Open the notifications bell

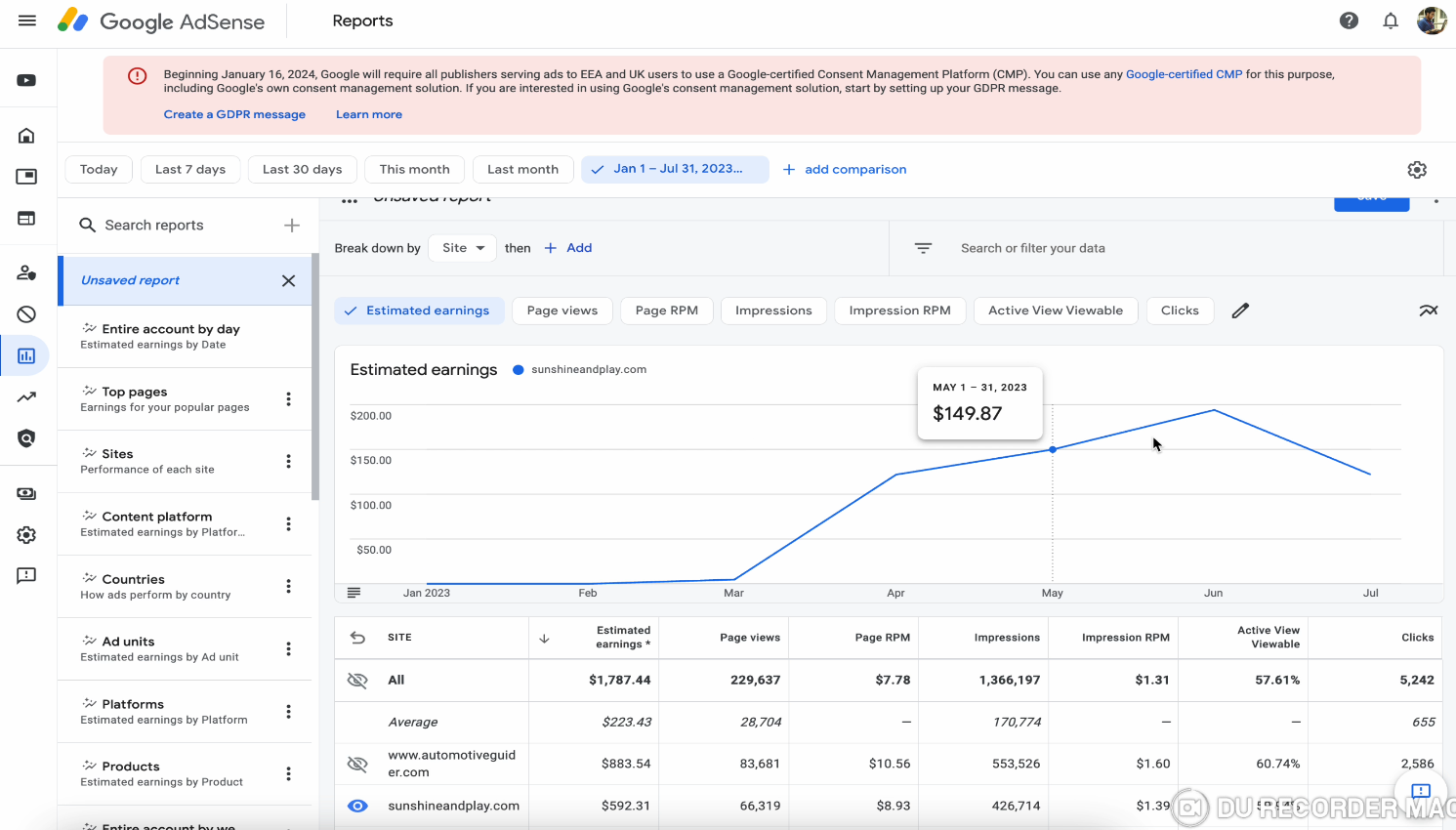coord(1391,21)
